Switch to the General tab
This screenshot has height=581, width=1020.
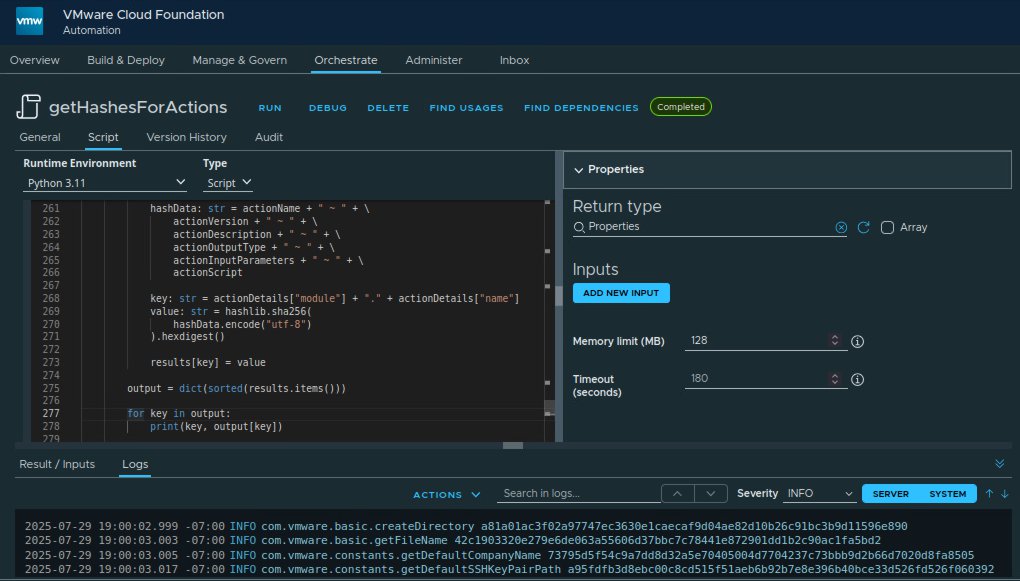click(x=40, y=137)
